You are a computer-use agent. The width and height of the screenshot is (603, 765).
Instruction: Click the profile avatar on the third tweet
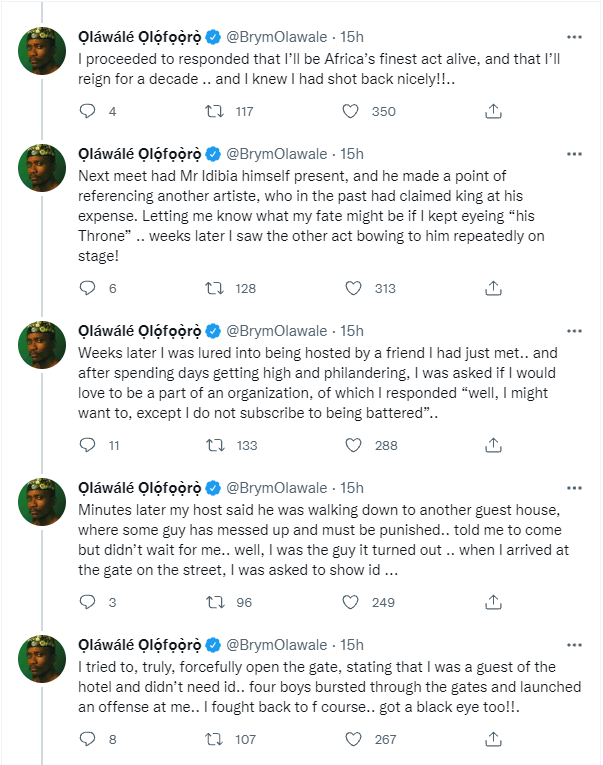[x=43, y=346]
